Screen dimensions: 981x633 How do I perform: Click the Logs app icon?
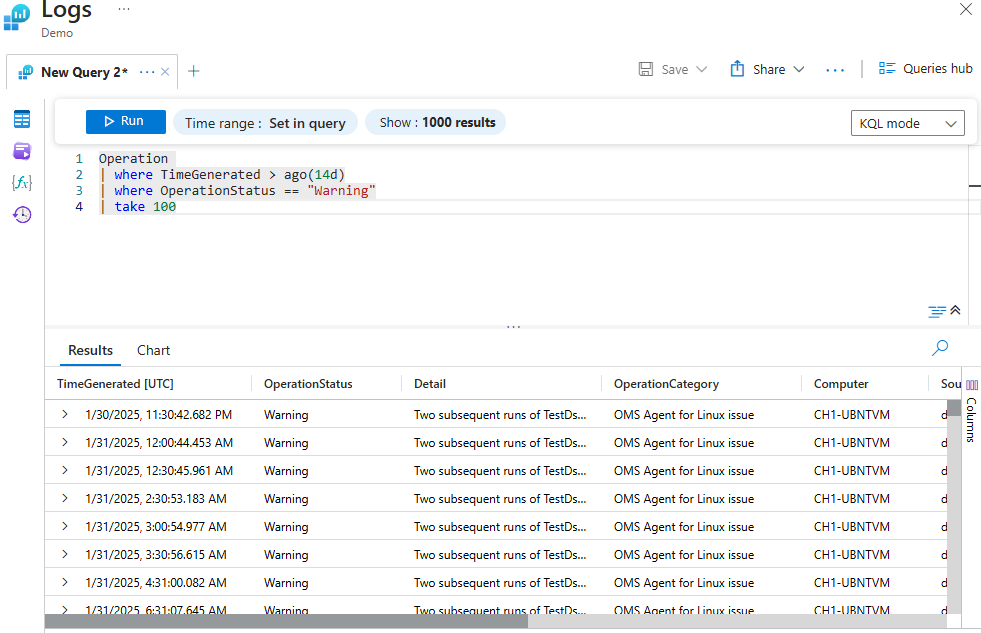tap(17, 16)
